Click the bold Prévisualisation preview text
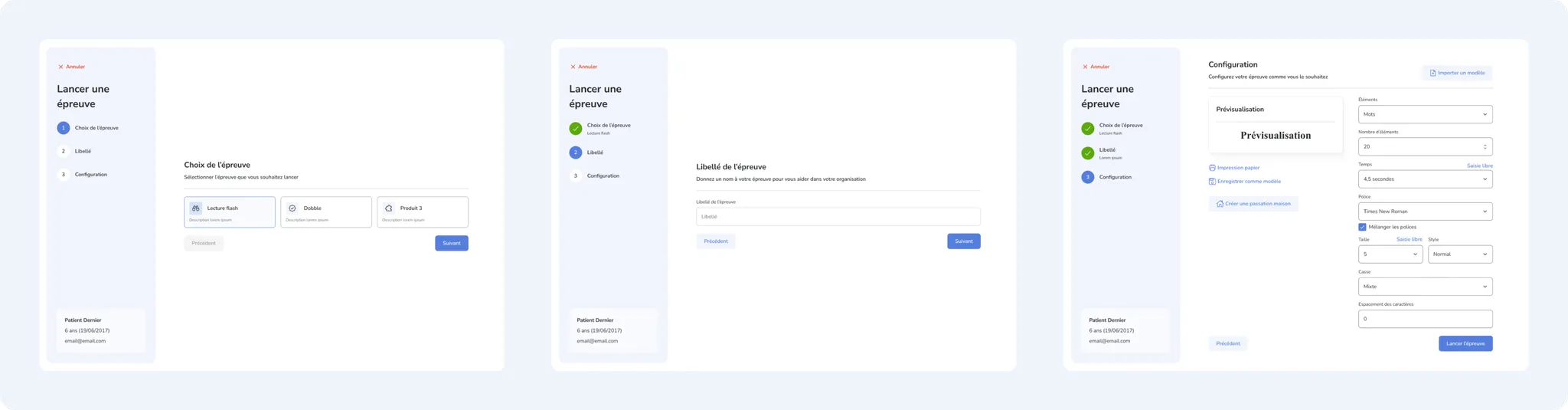 coord(1276,136)
